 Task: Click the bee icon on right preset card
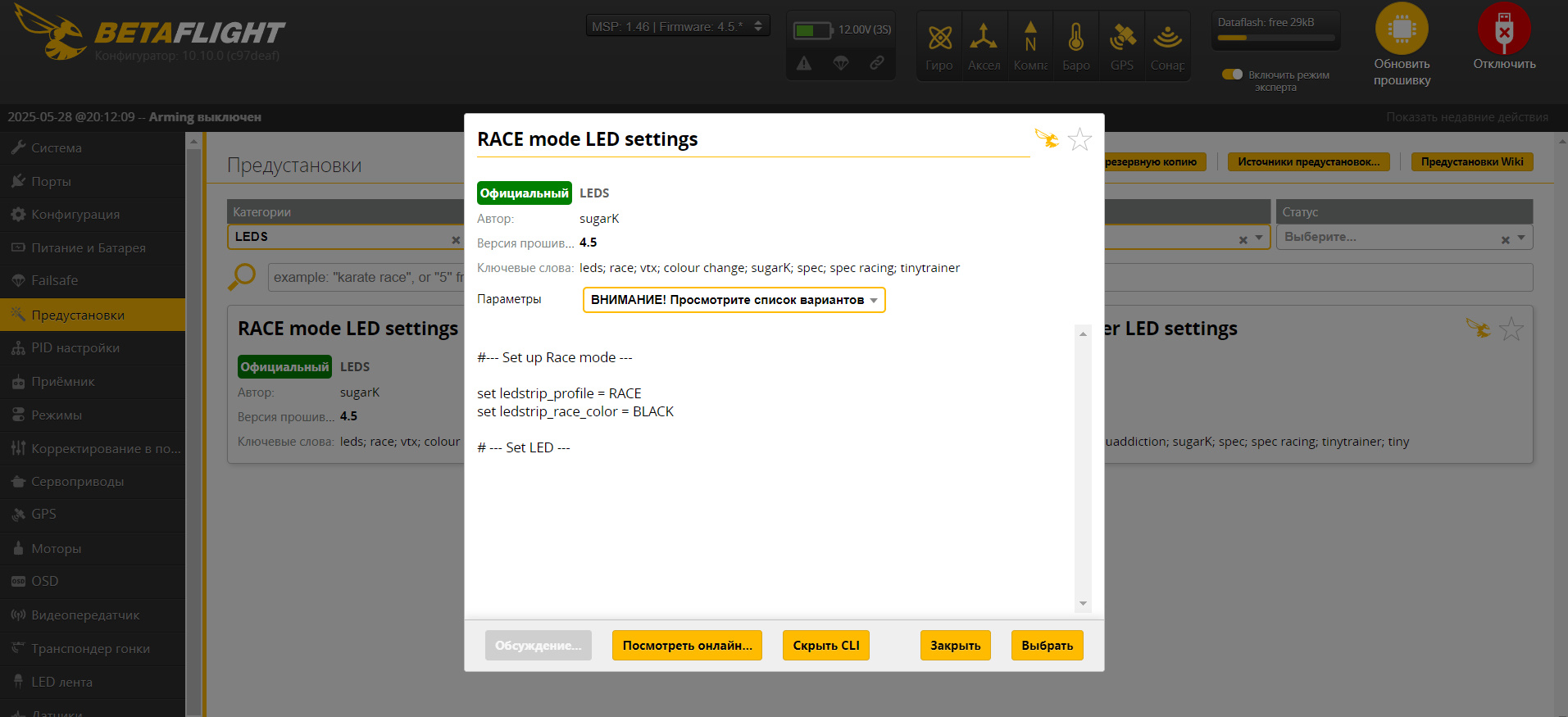1479,328
